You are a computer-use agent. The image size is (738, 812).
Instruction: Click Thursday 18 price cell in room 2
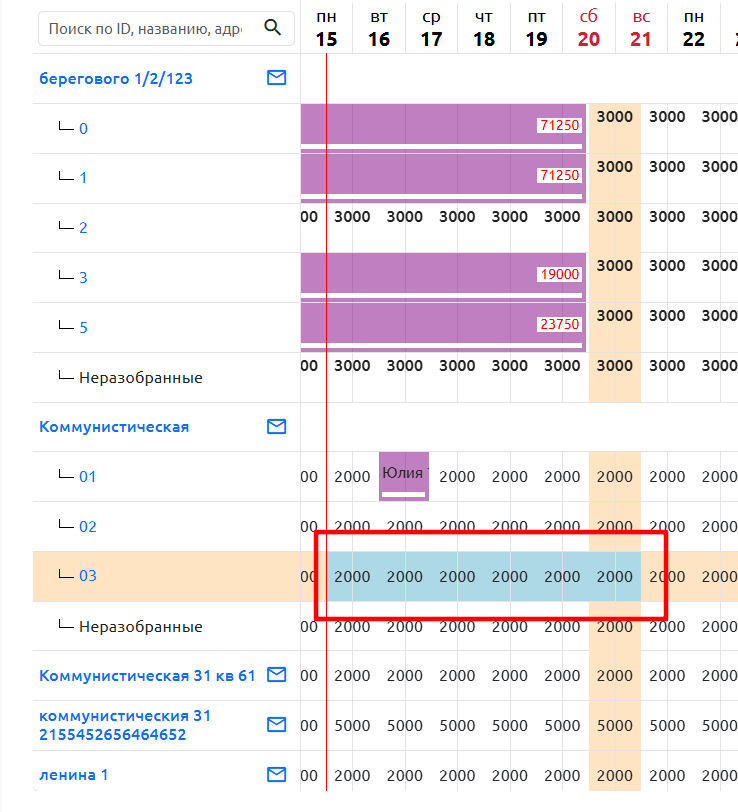pyautogui.click(x=510, y=216)
